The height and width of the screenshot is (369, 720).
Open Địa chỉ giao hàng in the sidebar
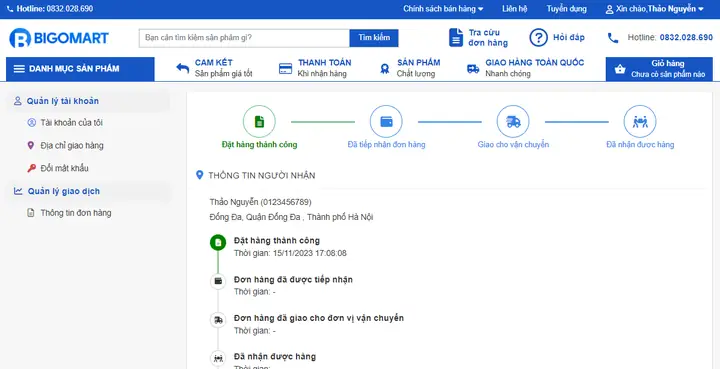point(72,145)
